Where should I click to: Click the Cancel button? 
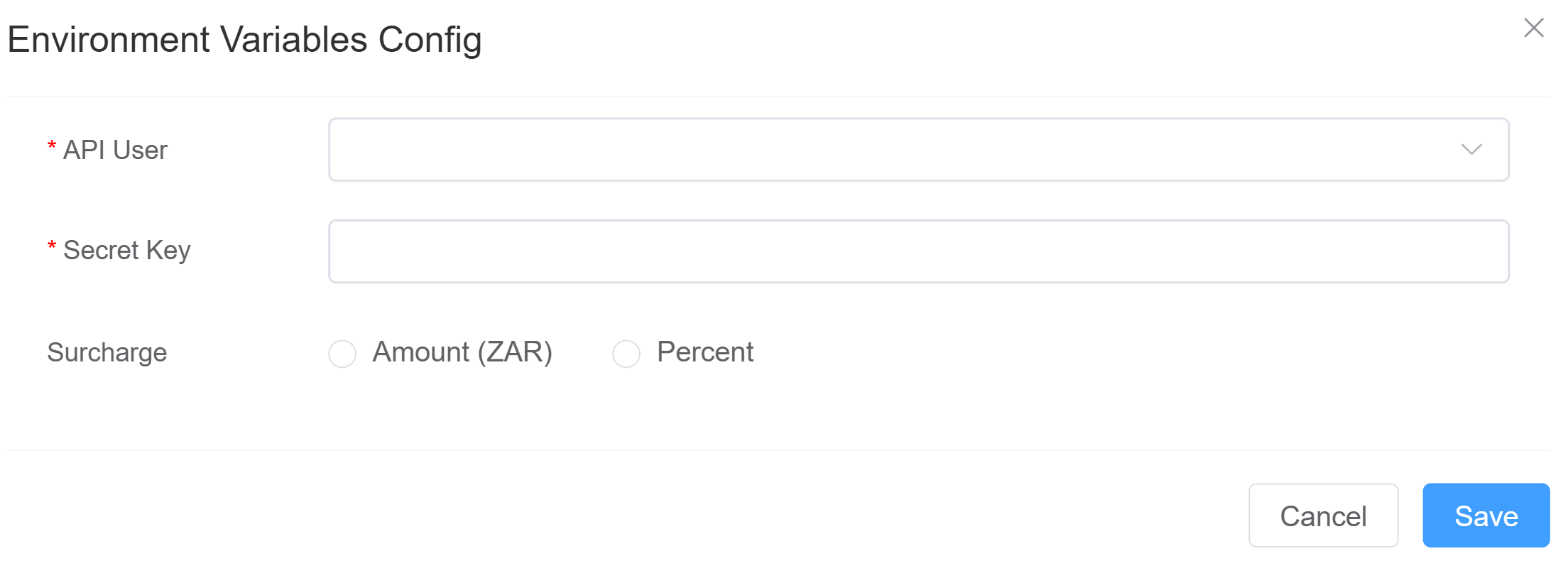pyautogui.click(x=1323, y=516)
